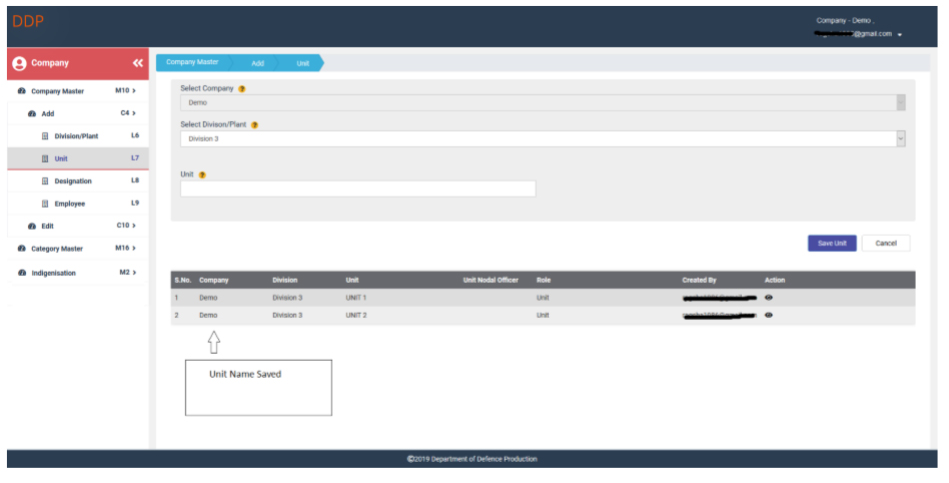949x483 pixels.
Task: Collapse the sidebar with double-chevron icon
Action: tap(137, 63)
